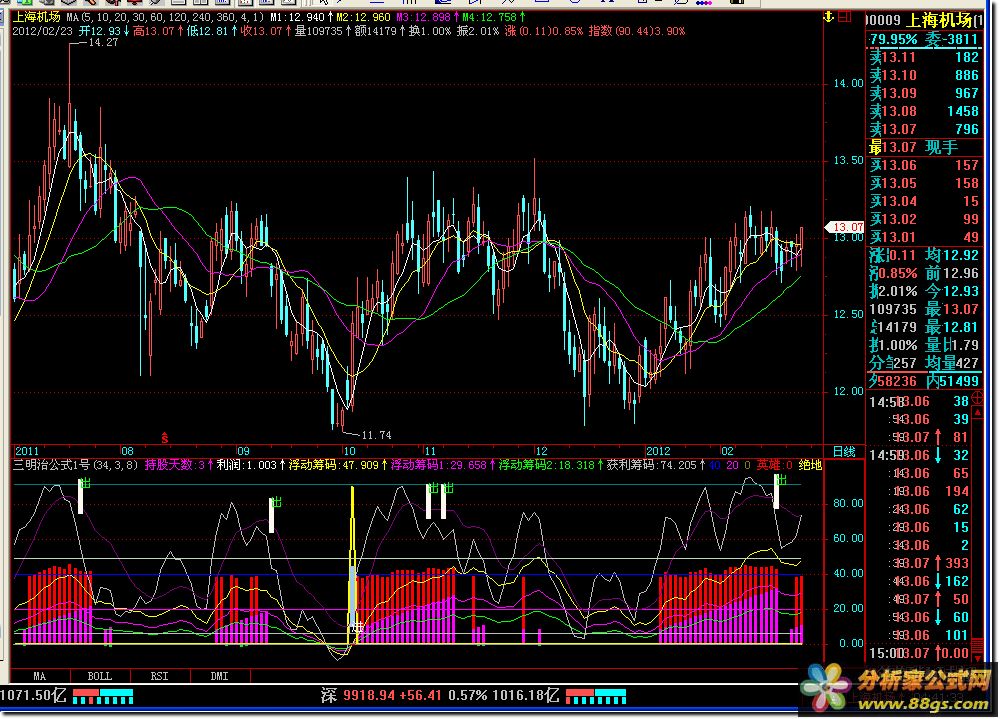Click the trade list scrollbar thumb
The width and height of the screenshot is (1000, 719).
tap(978, 644)
